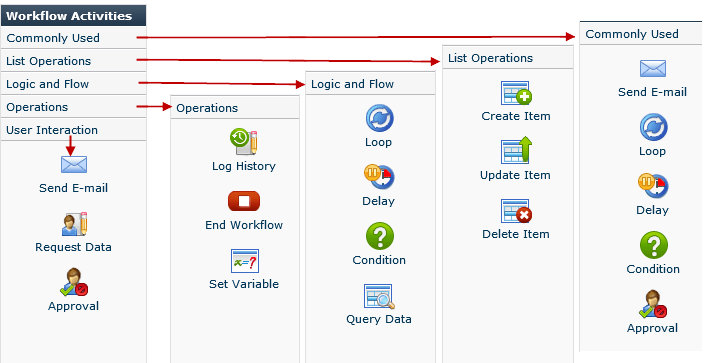
Task: Click Condition label in Logic and Flow panel
Action: (x=379, y=260)
